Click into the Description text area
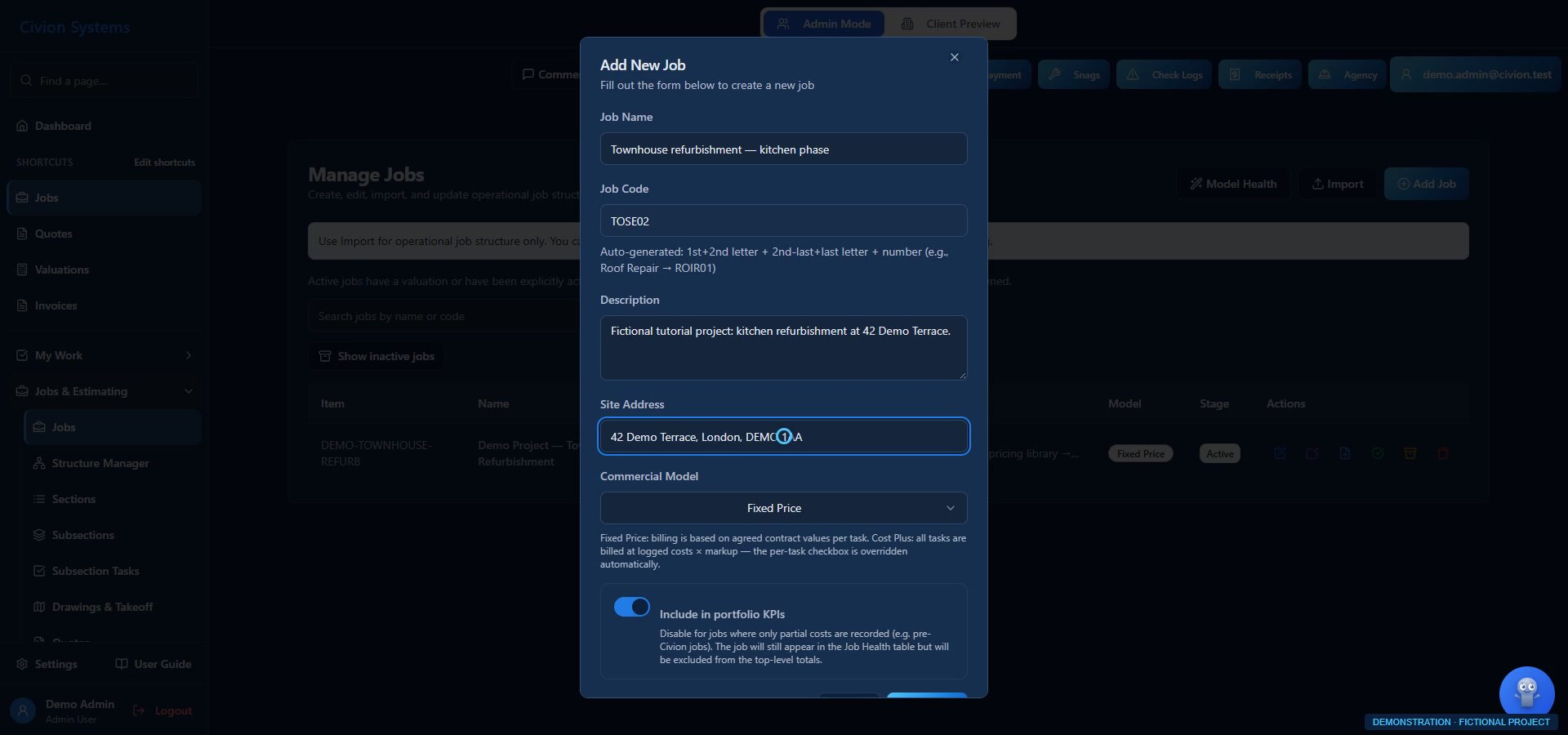This screenshot has height=735, width=1568. pyautogui.click(x=784, y=348)
